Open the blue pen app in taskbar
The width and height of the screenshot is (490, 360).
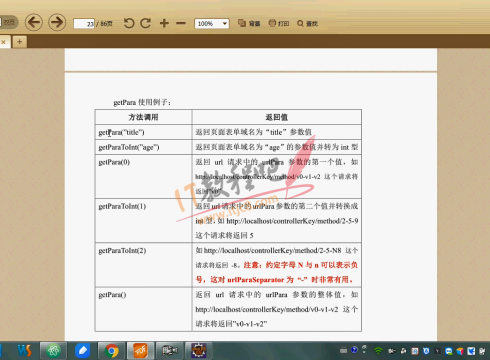click(82, 351)
